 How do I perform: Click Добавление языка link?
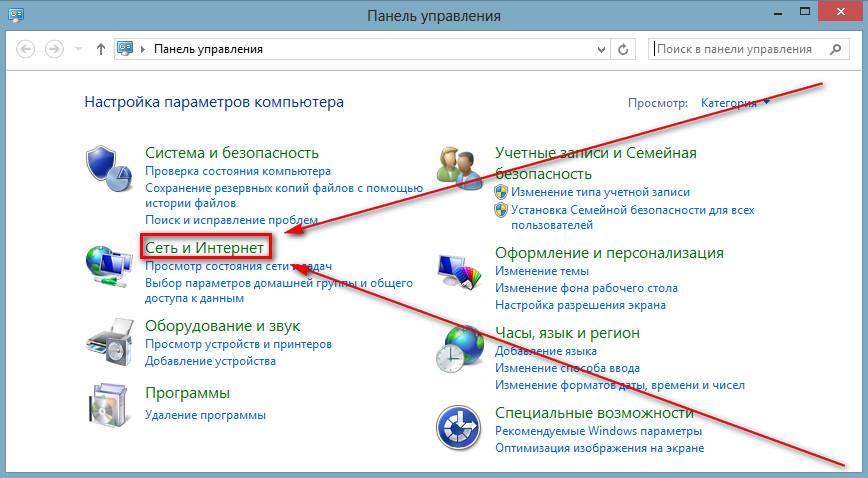[546, 351]
